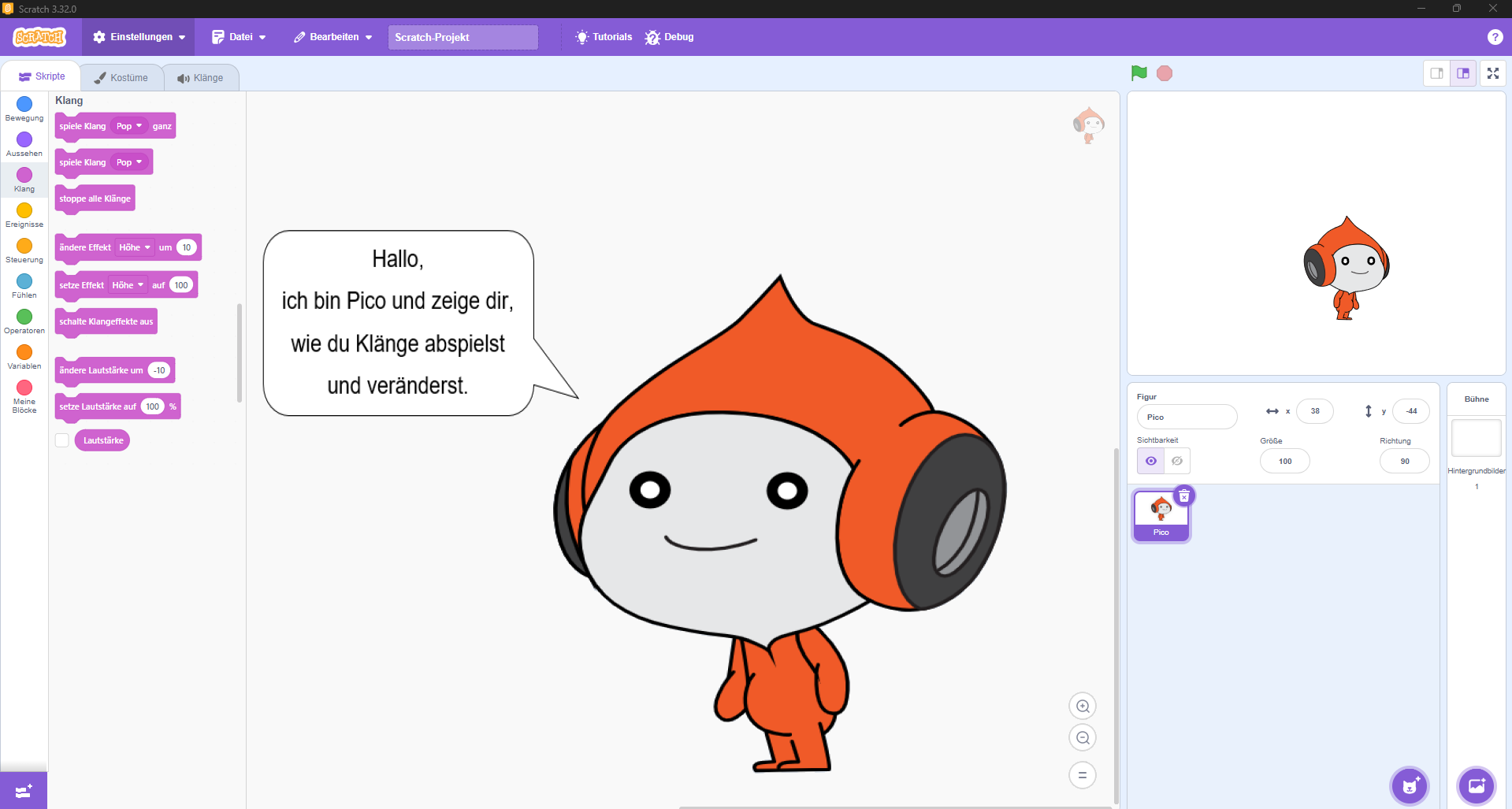Click the Scratch logo

39,37
